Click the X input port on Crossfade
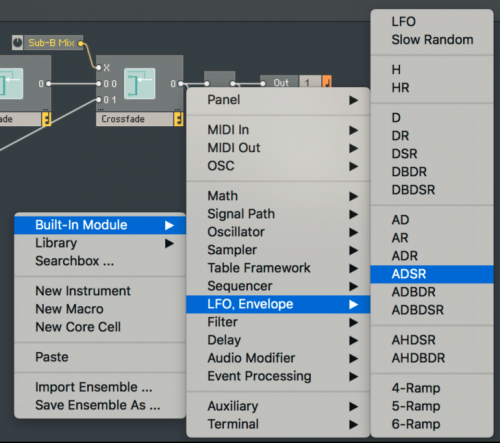The image size is (500, 443). coord(98,68)
